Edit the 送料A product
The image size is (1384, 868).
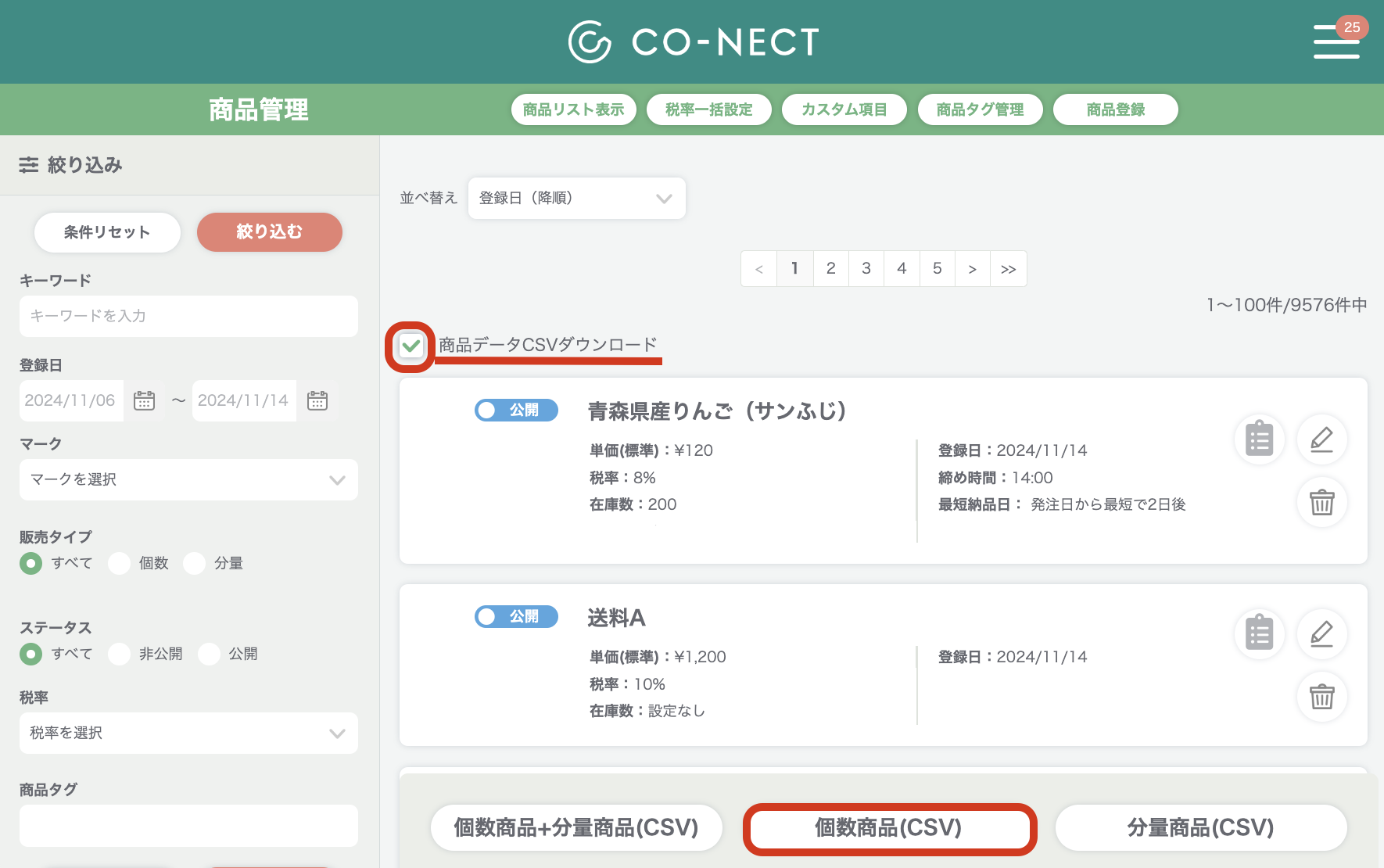pos(1321,633)
